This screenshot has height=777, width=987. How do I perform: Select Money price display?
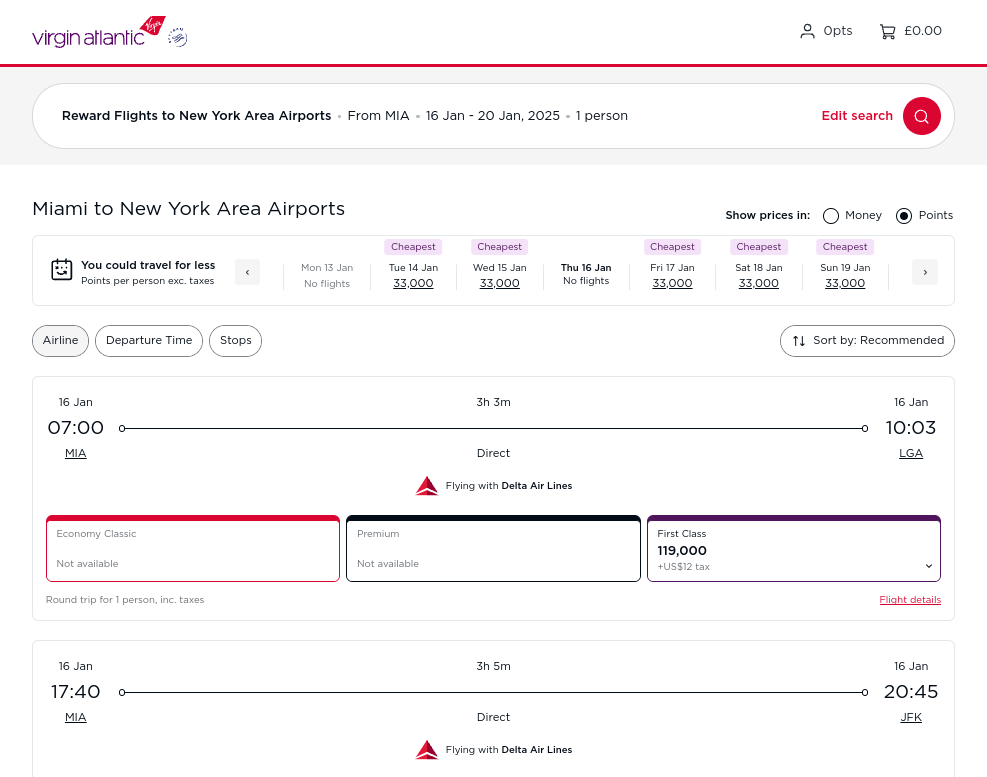[x=831, y=216]
